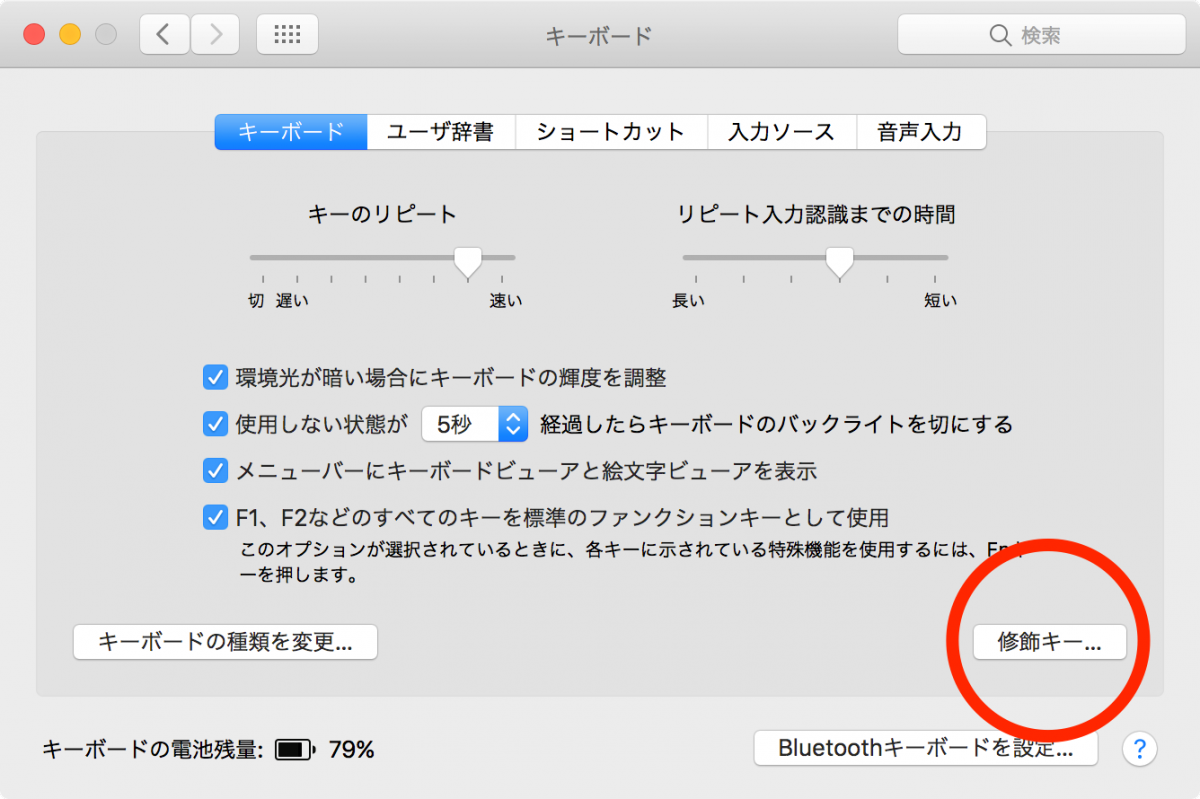Click the keyboard battery indicator icon
This screenshot has height=799, width=1200.
293,748
